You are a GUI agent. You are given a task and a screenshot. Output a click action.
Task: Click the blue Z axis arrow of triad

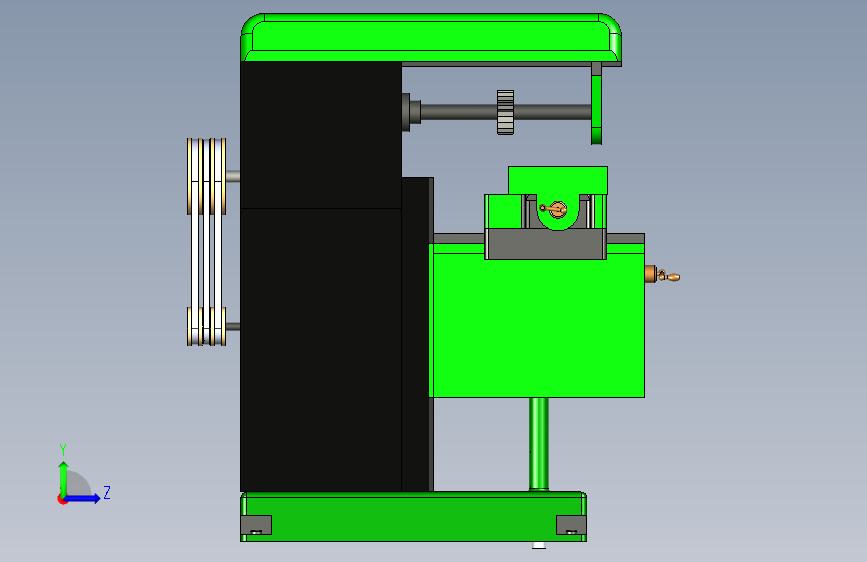tap(83, 498)
